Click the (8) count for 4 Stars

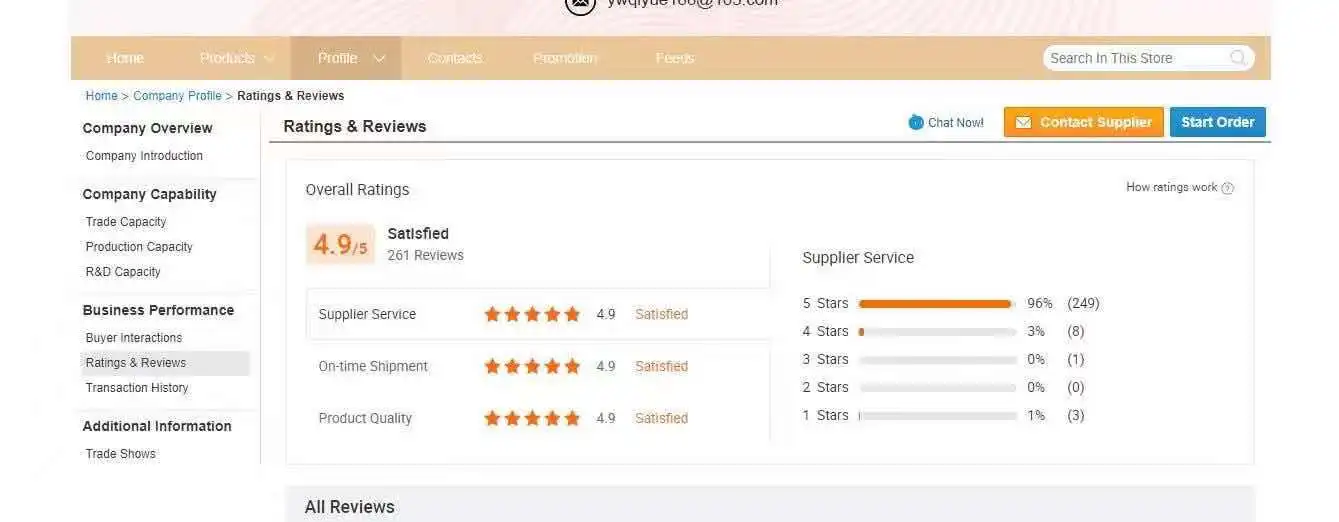tap(1076, 331)
